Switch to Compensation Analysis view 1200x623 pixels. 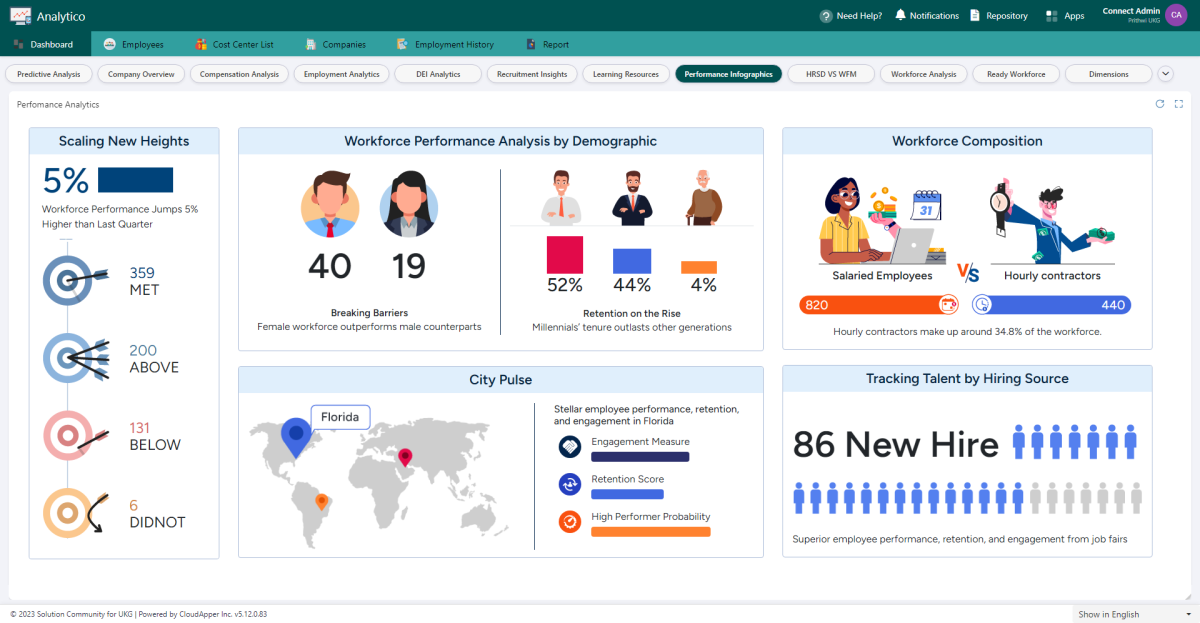click(239, 73)
